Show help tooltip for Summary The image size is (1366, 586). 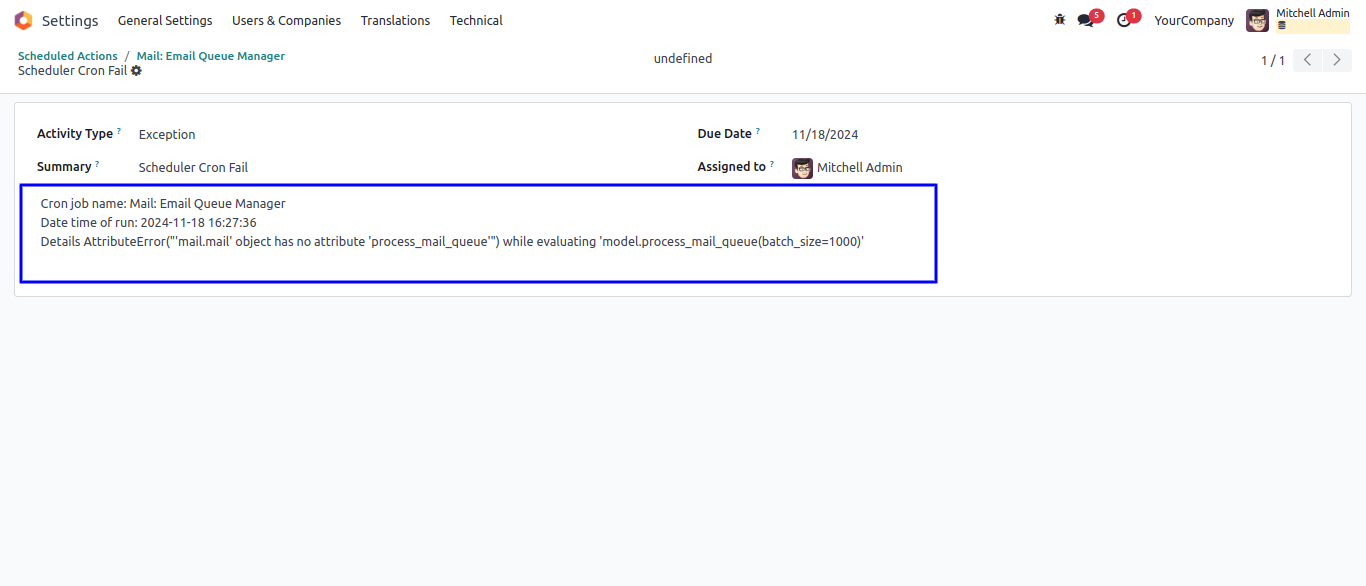click(97, 164)
